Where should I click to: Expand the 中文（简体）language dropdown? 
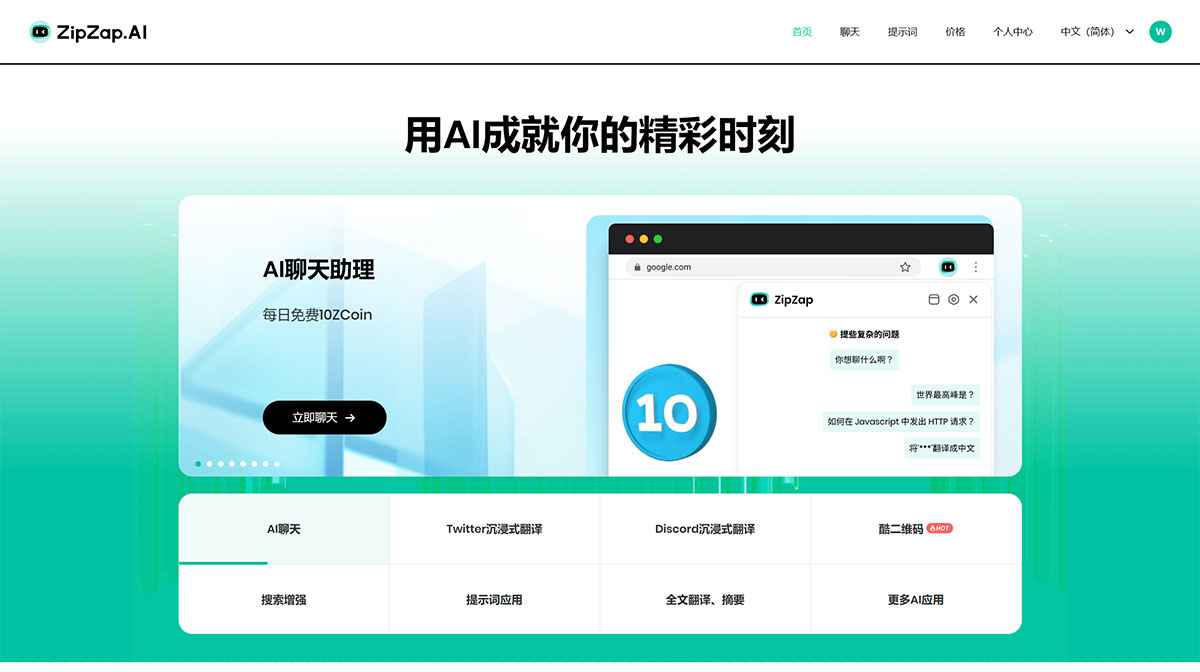click(x=1097, y=31)
